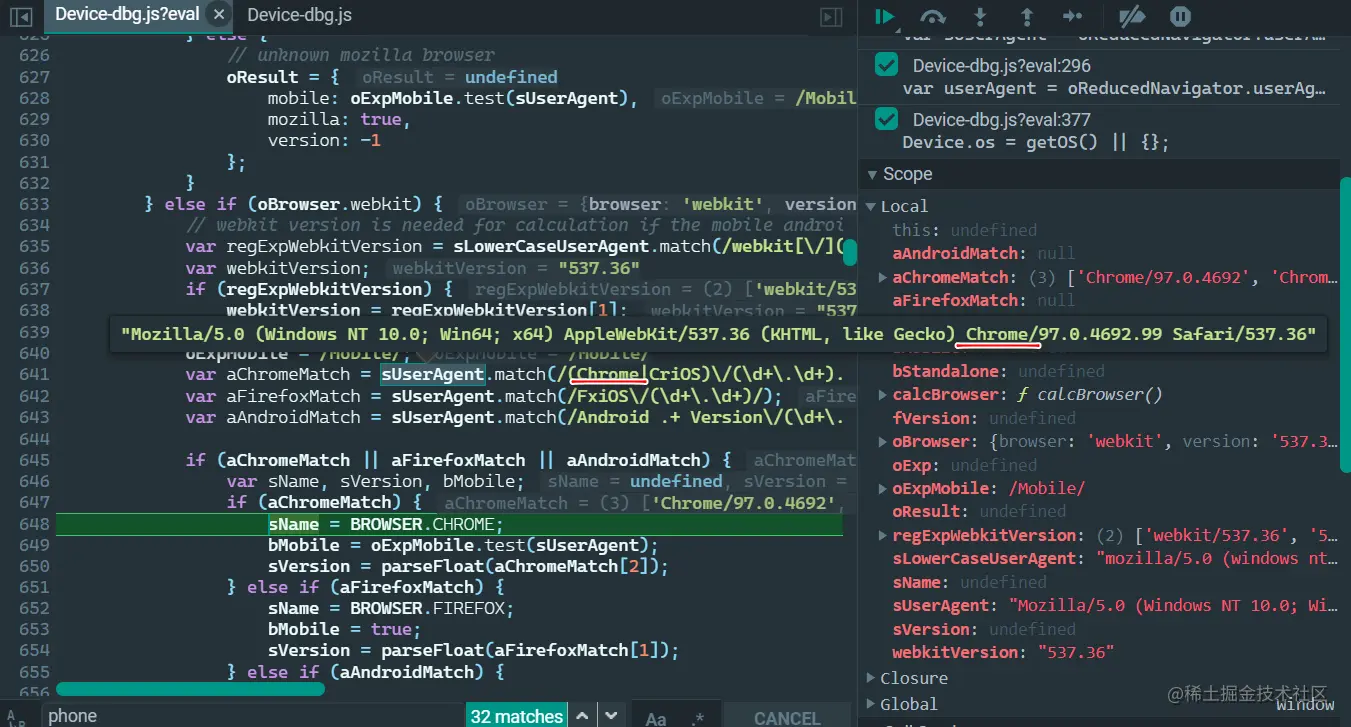Expand the oExpMobile regex variable
Screen dimensions: 1351x727
click(882, 488)
